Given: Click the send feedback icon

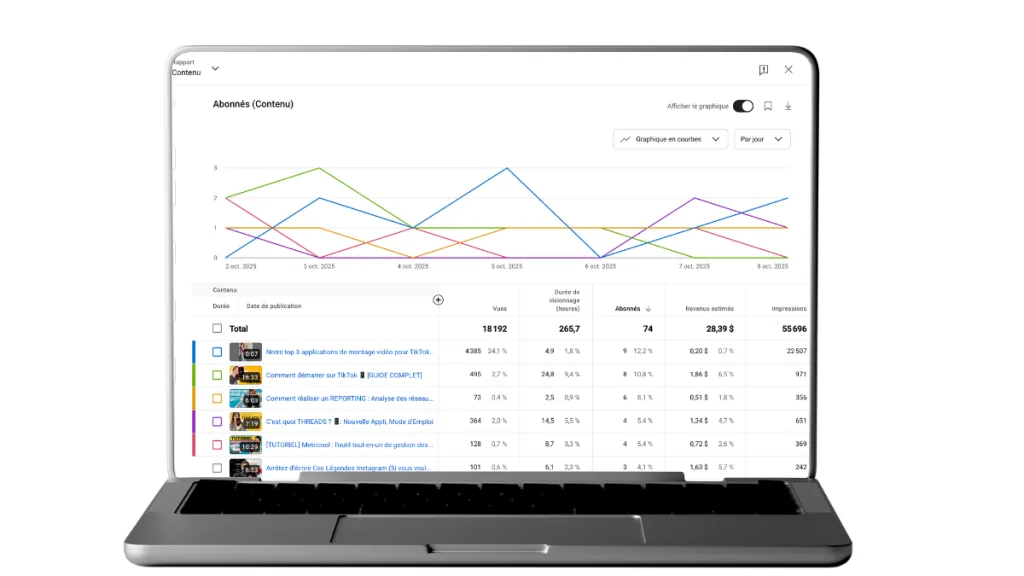Looking at the screenshot, I should click(763, 70).
